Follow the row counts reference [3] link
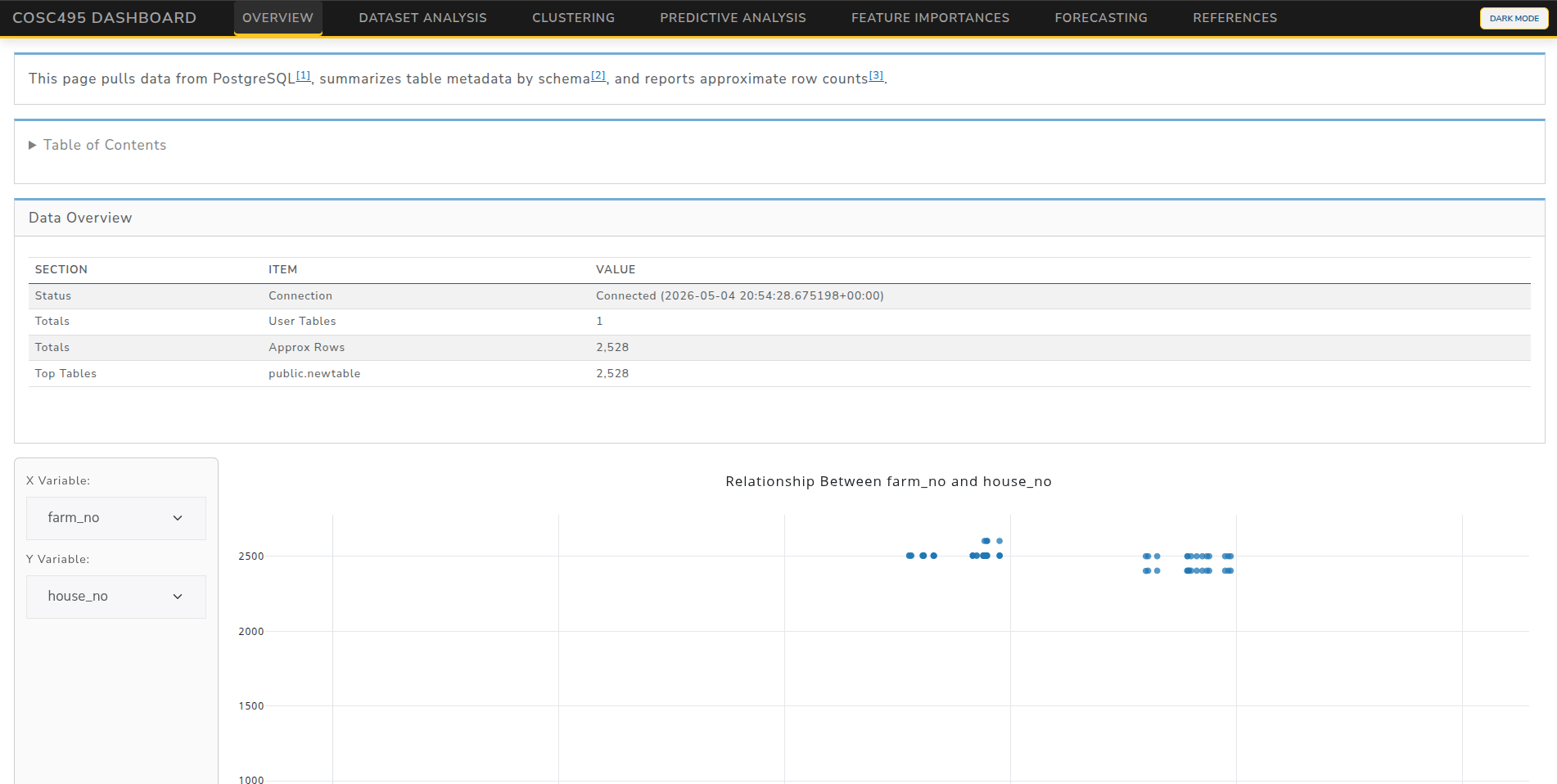The width and height of the screenshot is (1557, 784). point(876,75)
